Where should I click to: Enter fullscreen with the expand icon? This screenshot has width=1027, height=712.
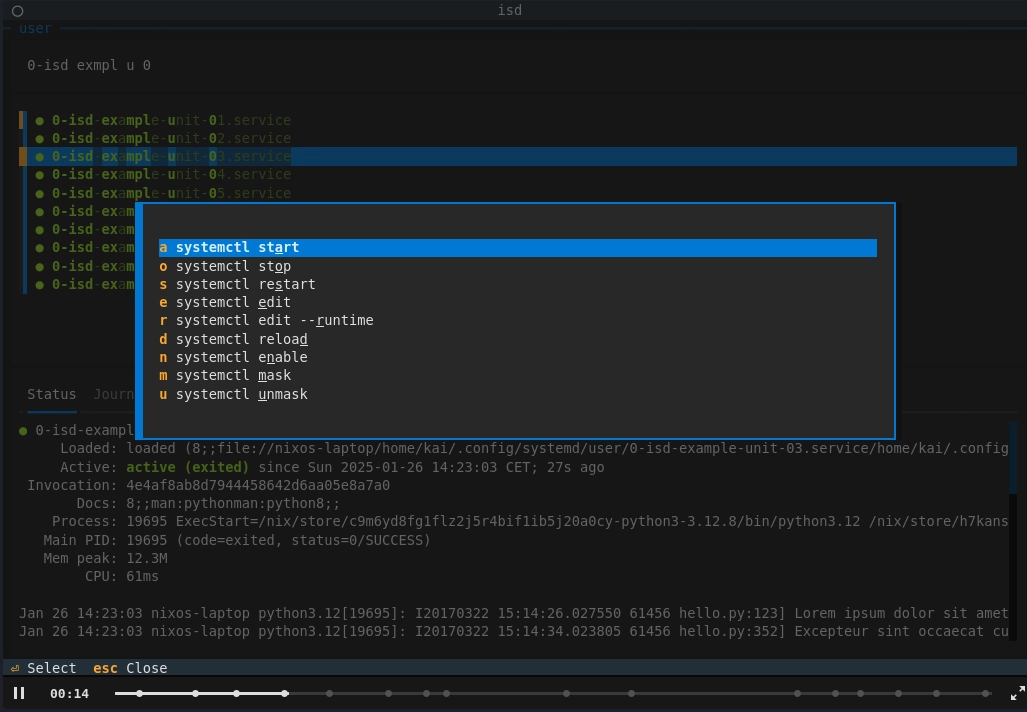(1017, 693)
